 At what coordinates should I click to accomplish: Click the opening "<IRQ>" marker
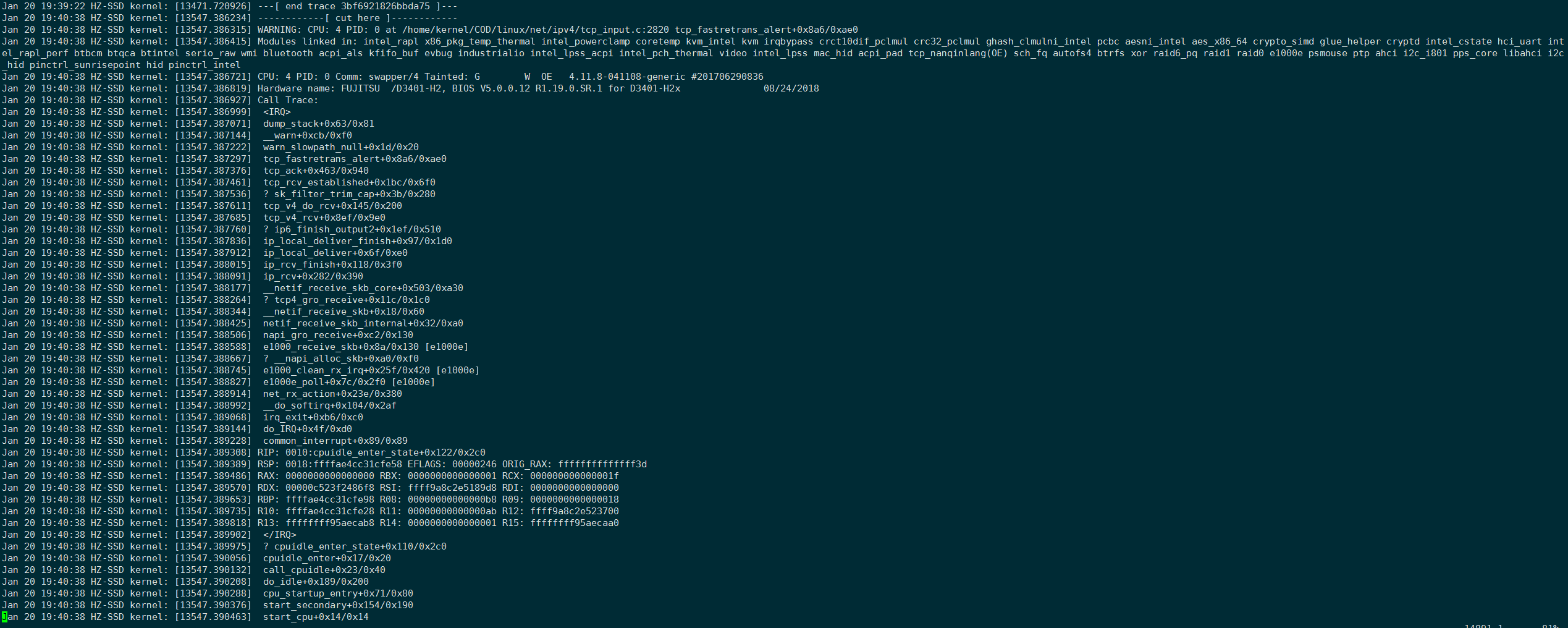point(277,112)
